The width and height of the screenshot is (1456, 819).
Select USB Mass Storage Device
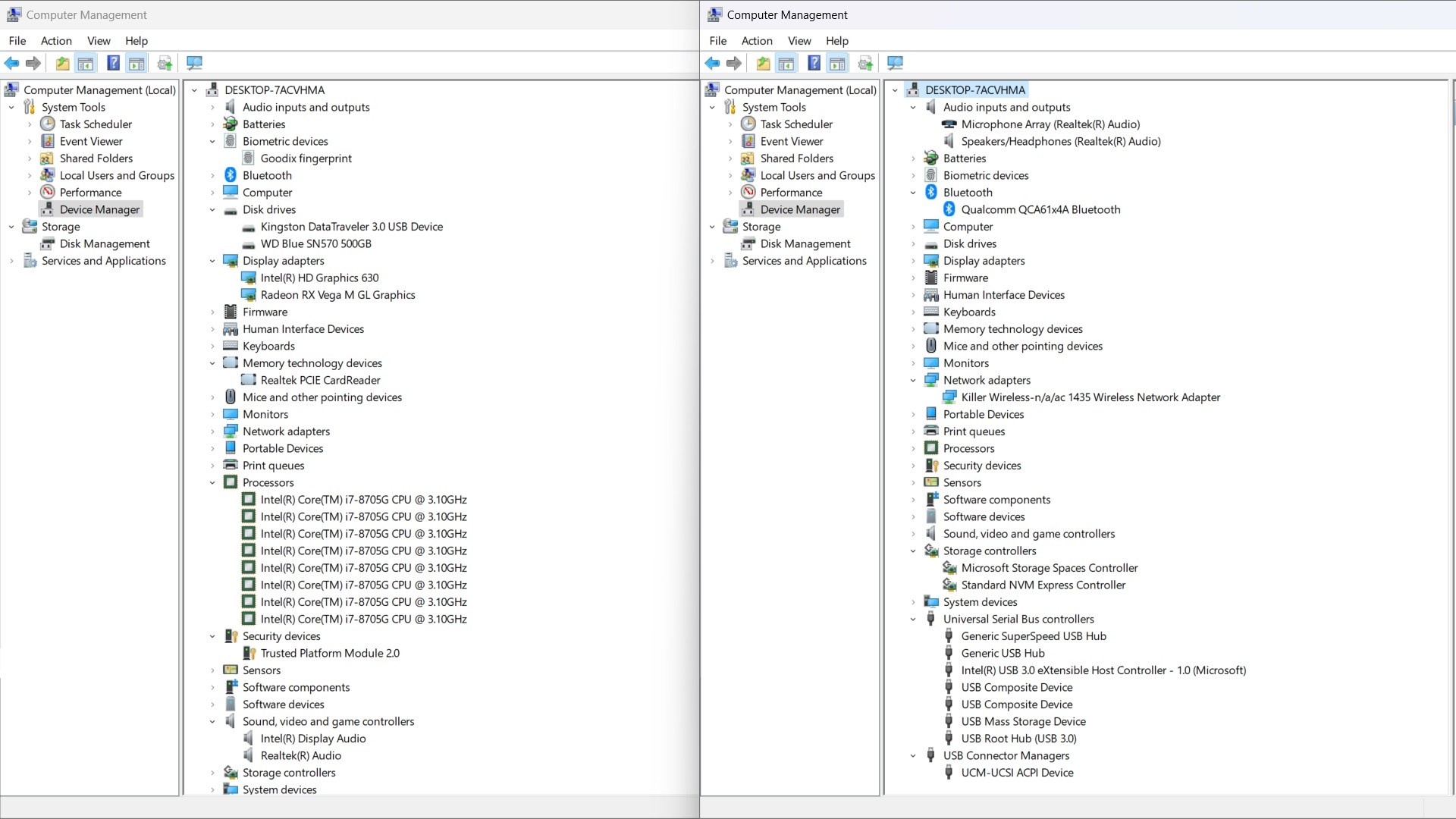[1023, 721]
